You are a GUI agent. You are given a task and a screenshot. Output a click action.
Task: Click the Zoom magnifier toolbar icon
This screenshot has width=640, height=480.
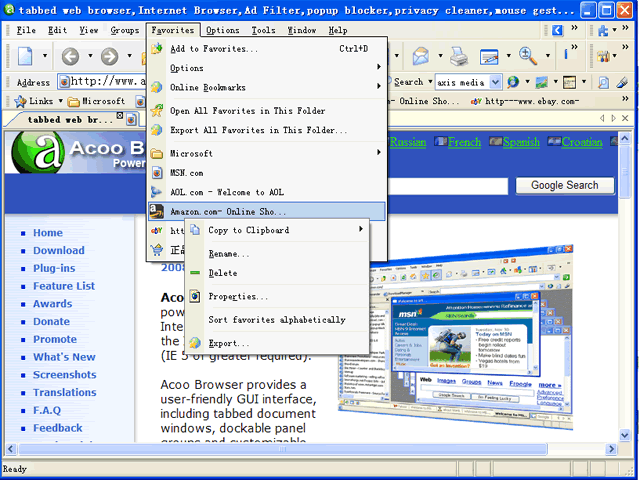click(x=528, y=56)
